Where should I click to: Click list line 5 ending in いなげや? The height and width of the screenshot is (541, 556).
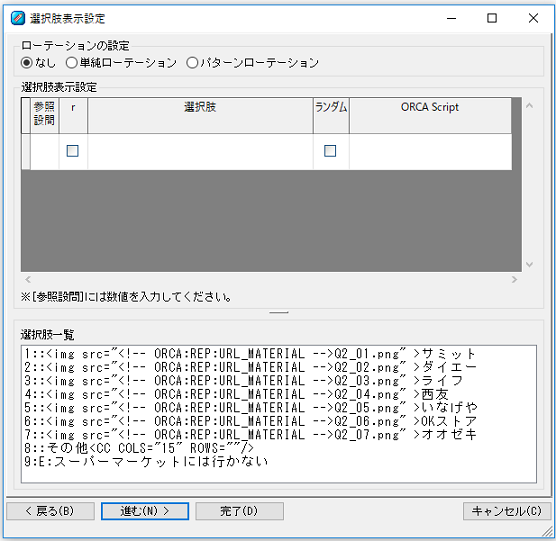point(250,407)
